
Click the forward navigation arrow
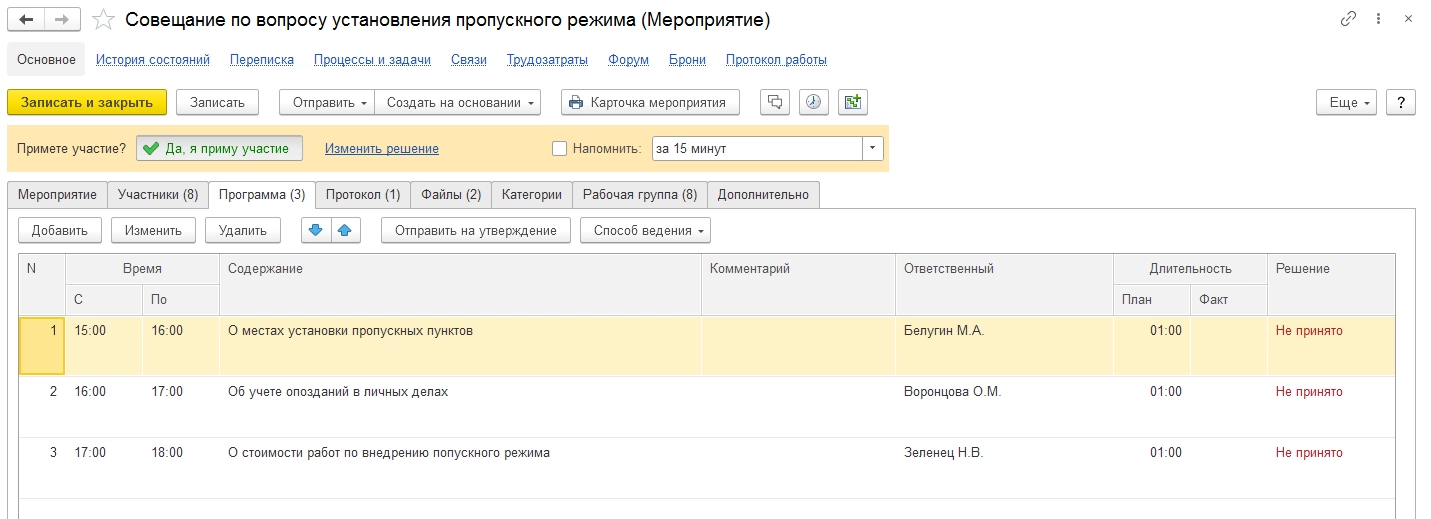click(62, 20)
